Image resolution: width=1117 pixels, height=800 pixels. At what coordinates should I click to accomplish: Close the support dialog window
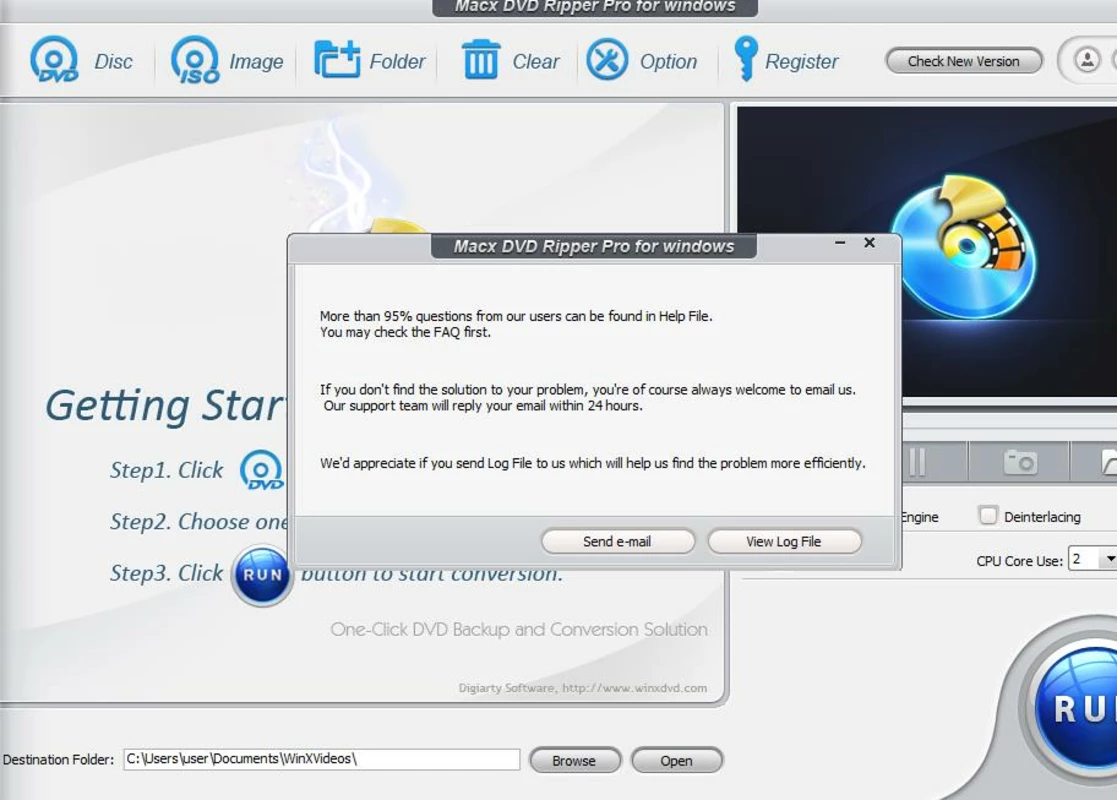click(869, 243)
